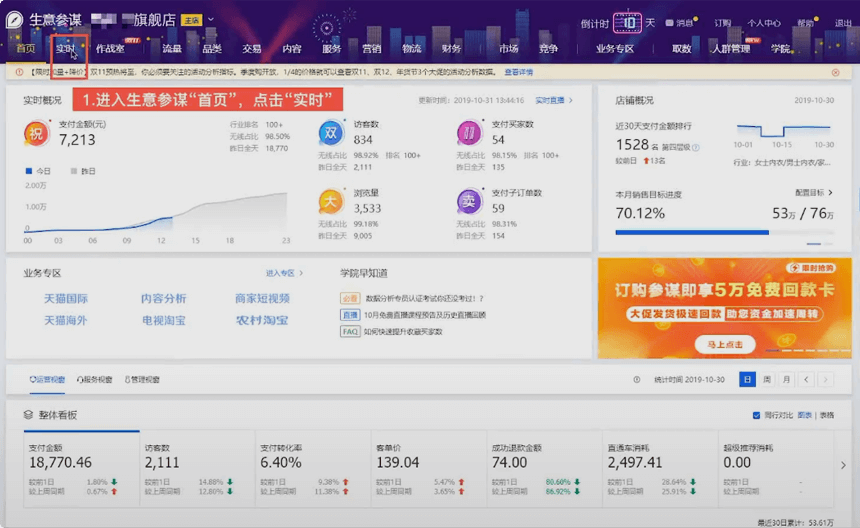Image resolution: width=860 pixels, height=528 pixels.
Task: Toggle the 同行对比 checkbox
Action: (756, 415)
